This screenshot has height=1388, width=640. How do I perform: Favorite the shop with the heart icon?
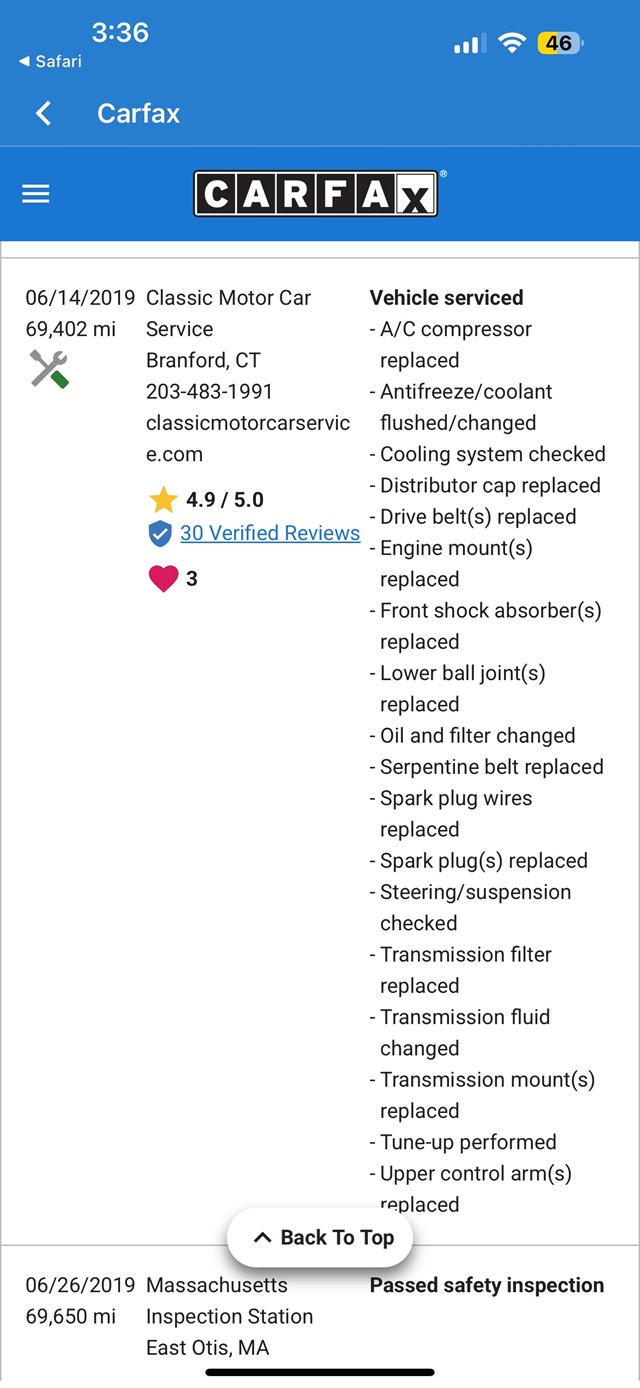point(163,578)
